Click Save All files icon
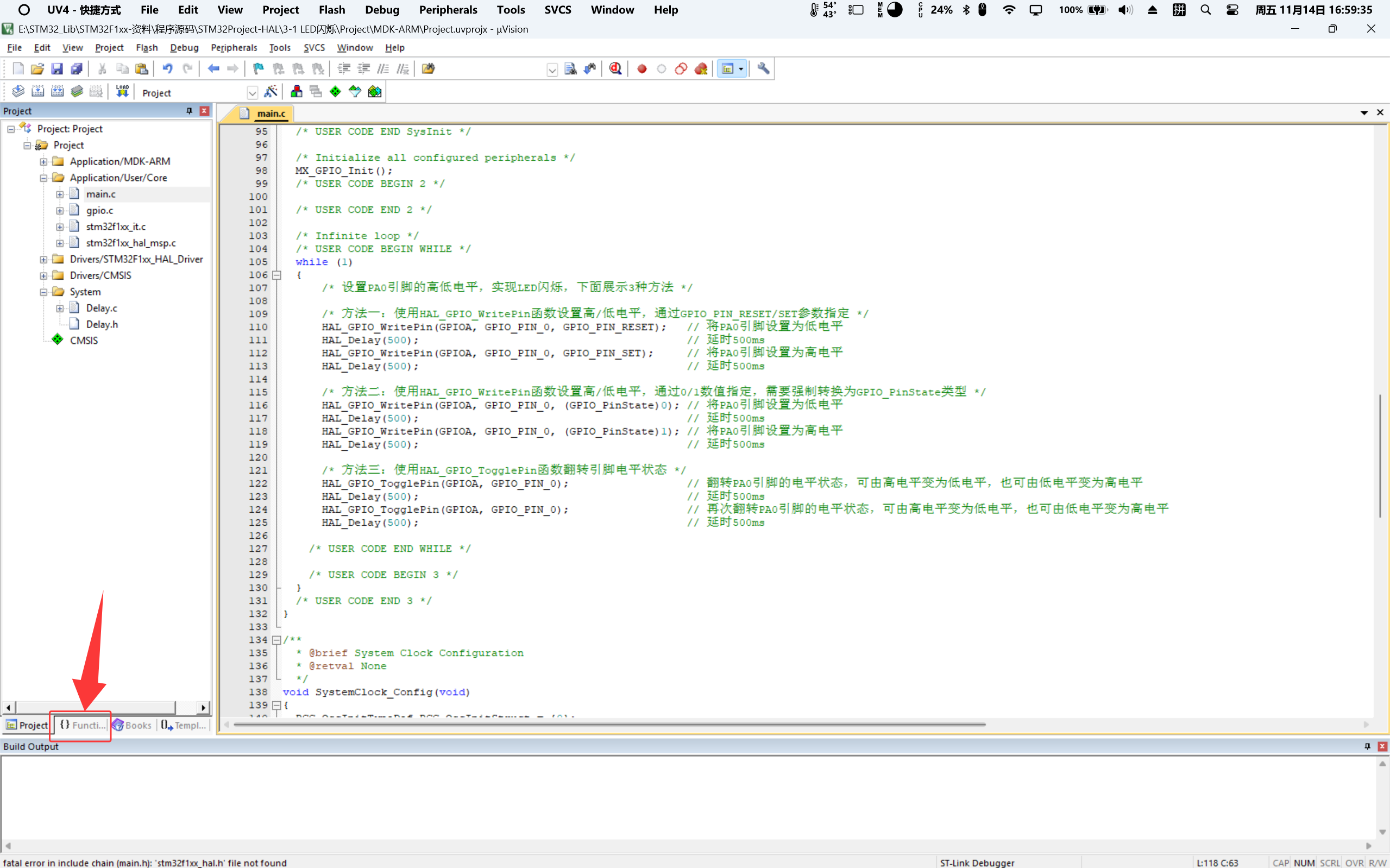The height and width of the screenshot is (868, 1390). [x=77, y=69]
